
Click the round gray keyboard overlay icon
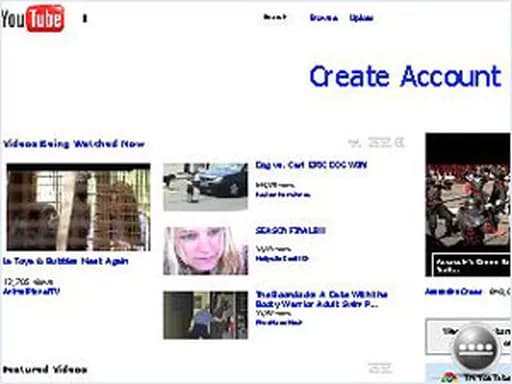pos(476,348)
